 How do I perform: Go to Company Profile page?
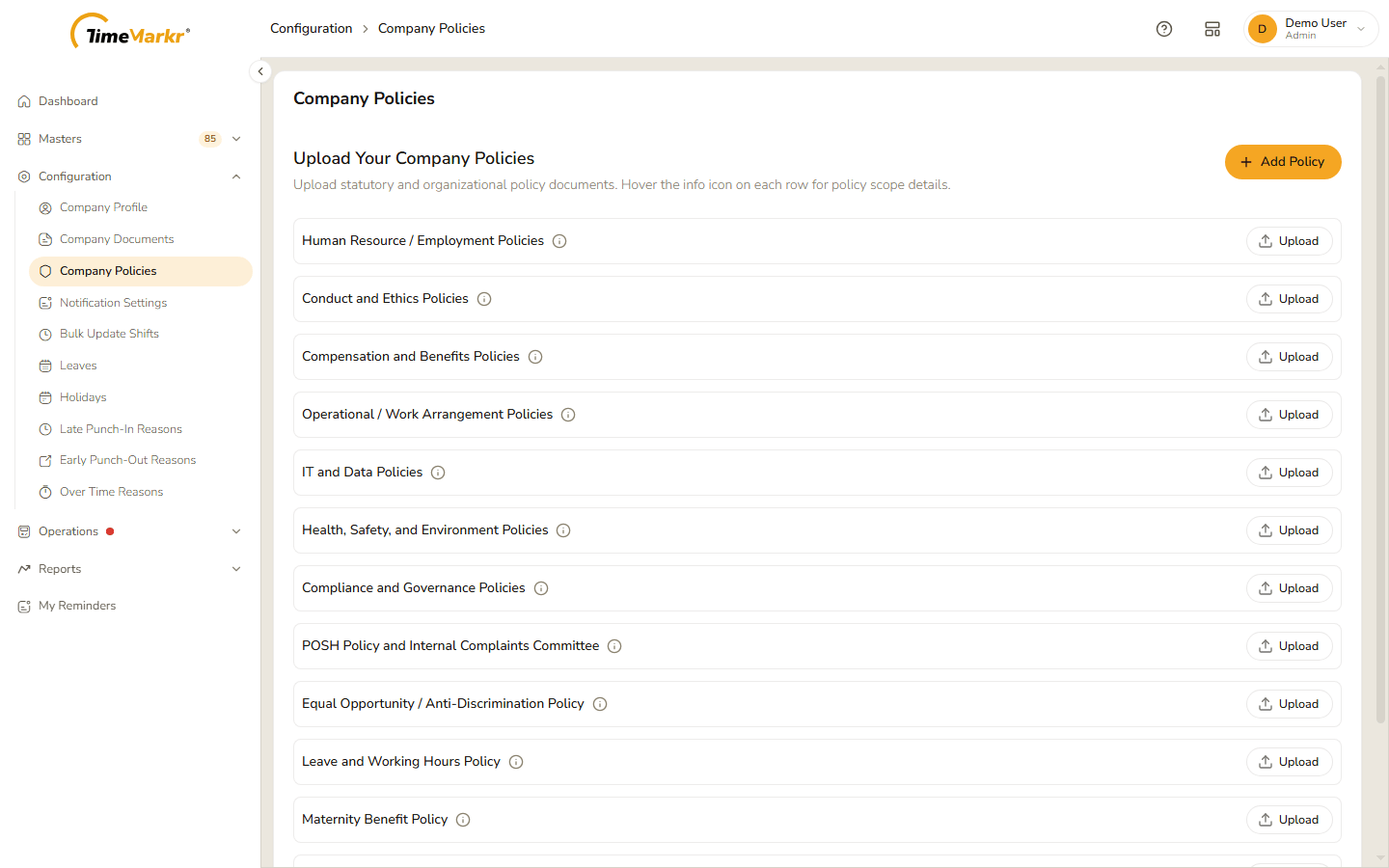point(103,207)
